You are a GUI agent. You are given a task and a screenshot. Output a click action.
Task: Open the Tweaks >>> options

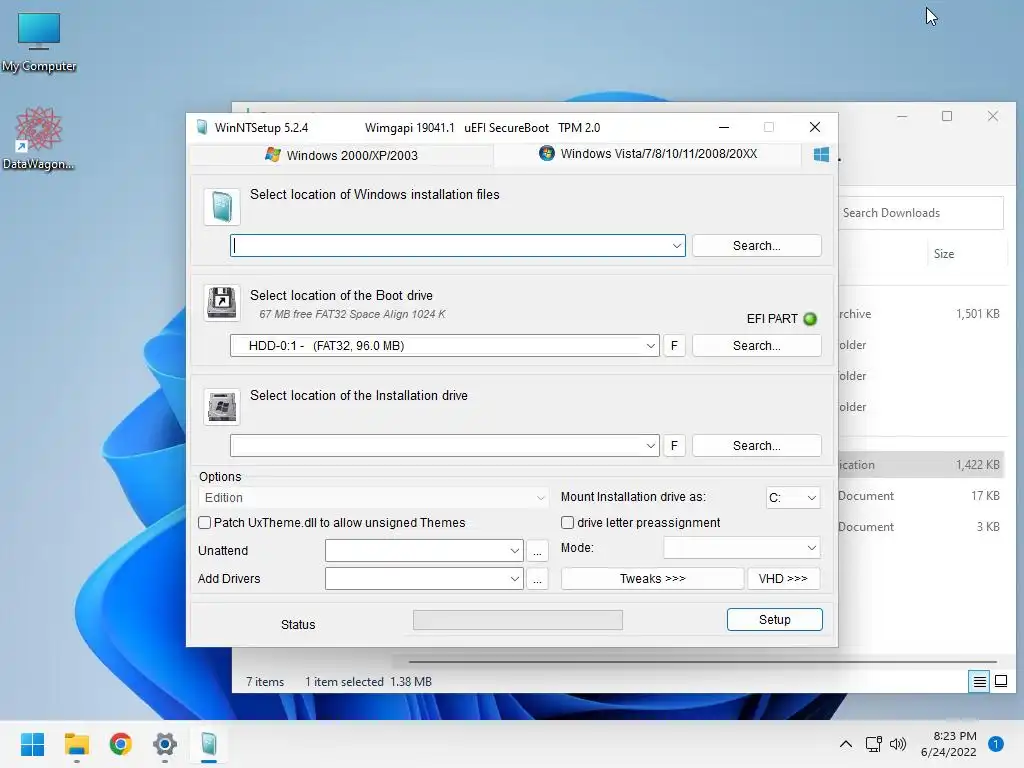tap(652, 579)
